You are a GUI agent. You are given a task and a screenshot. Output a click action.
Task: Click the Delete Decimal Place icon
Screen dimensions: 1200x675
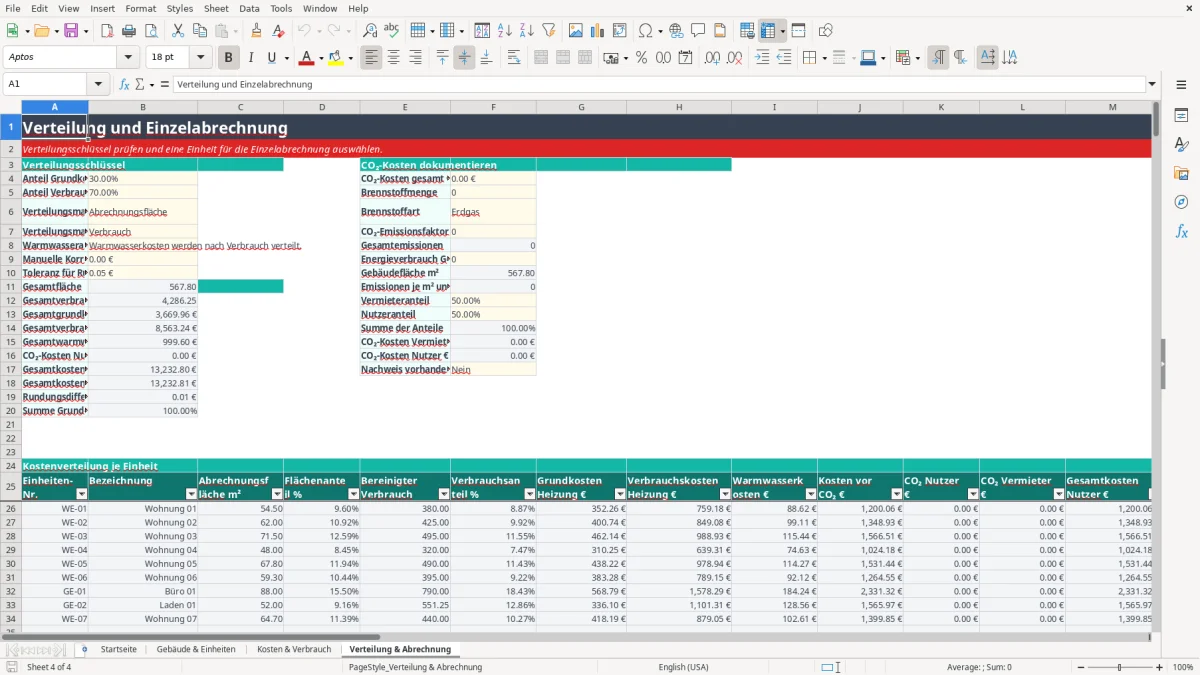coord(734,58)
